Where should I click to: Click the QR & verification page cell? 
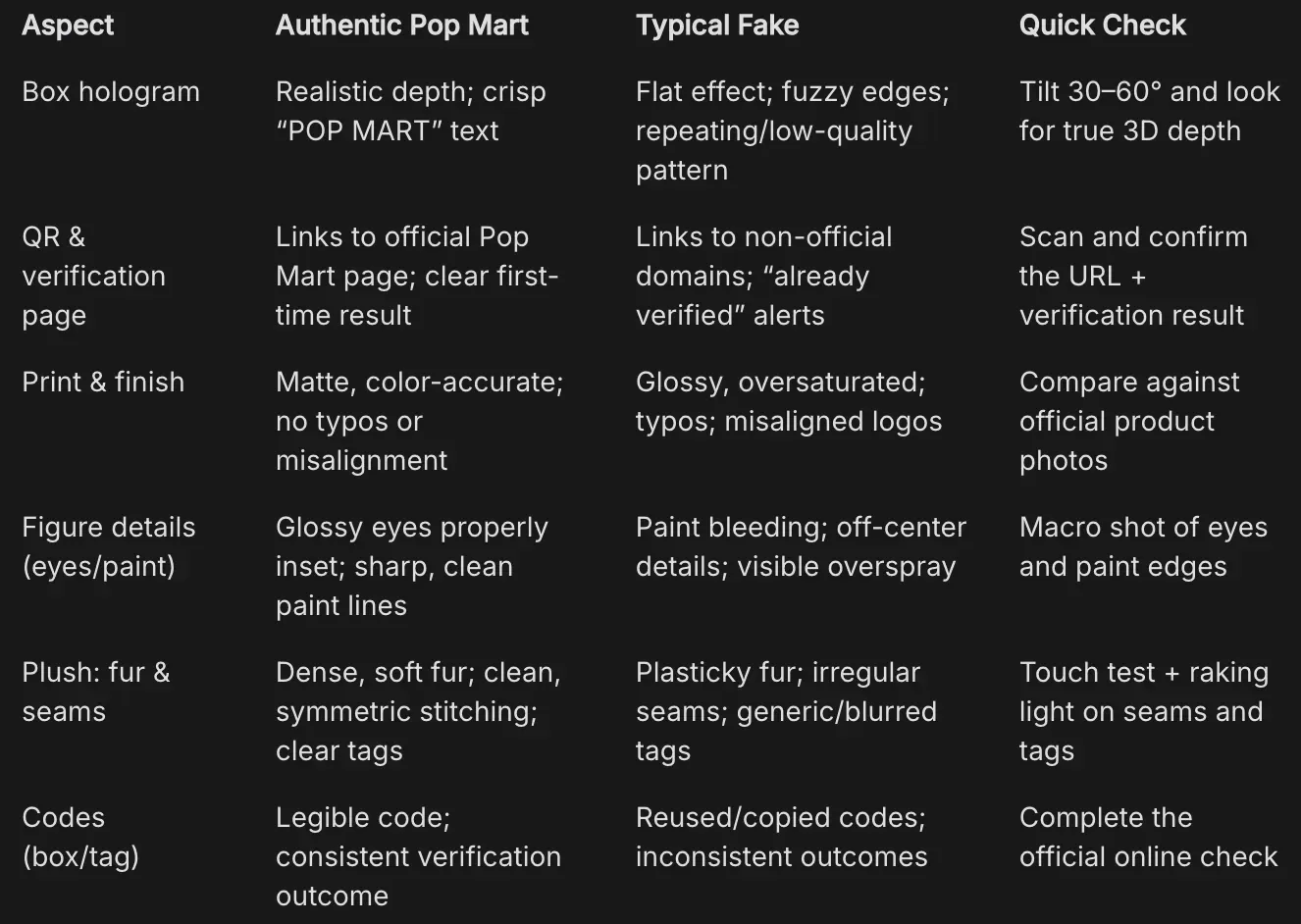click(93, 277)
